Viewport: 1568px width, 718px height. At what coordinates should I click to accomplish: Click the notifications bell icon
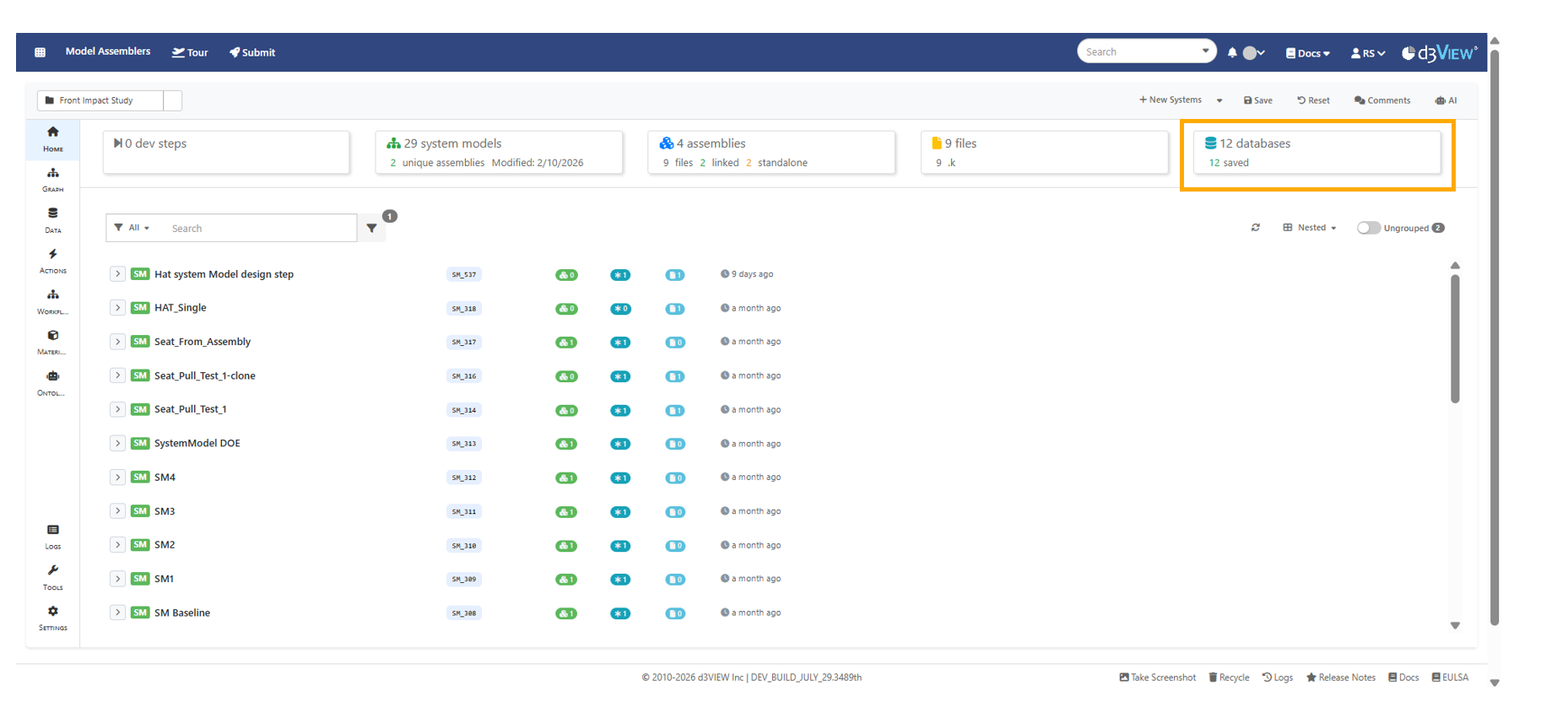point(1232,52)
